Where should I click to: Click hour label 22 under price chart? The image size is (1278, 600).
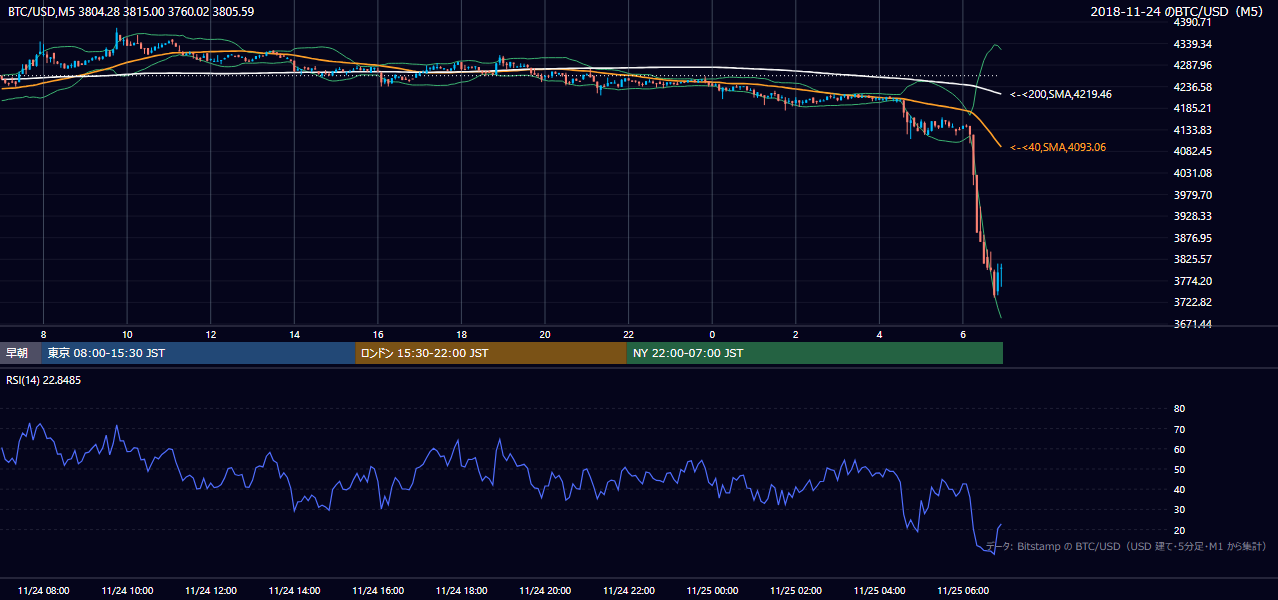pyautogui.click(x=628, y=334)
